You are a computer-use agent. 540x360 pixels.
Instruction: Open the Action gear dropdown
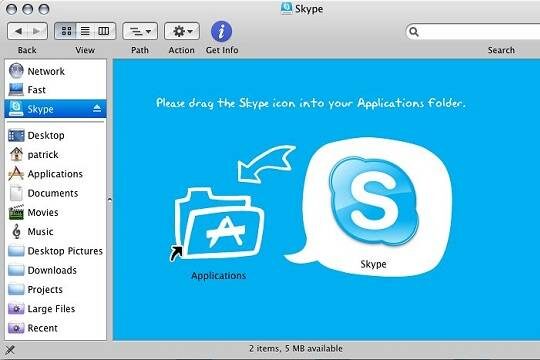pos(182,31)
